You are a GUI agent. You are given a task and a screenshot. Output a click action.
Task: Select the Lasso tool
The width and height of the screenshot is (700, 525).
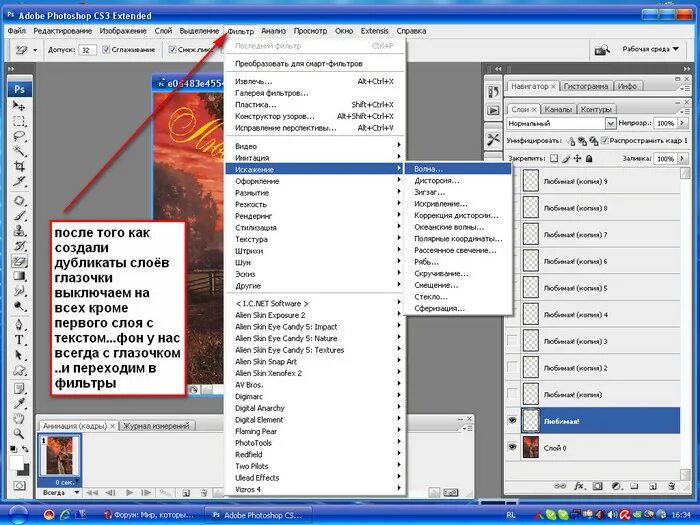pos(19,136)
